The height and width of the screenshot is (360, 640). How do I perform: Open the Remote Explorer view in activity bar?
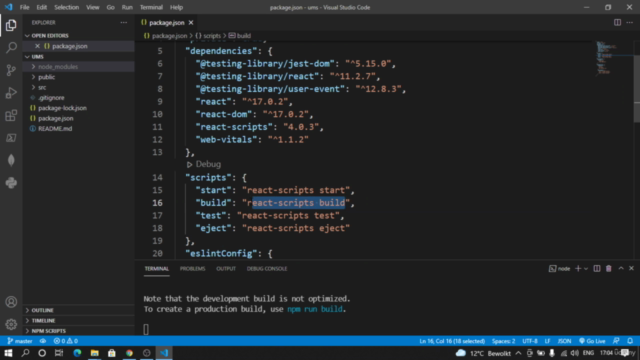click(x=11, y=138)
